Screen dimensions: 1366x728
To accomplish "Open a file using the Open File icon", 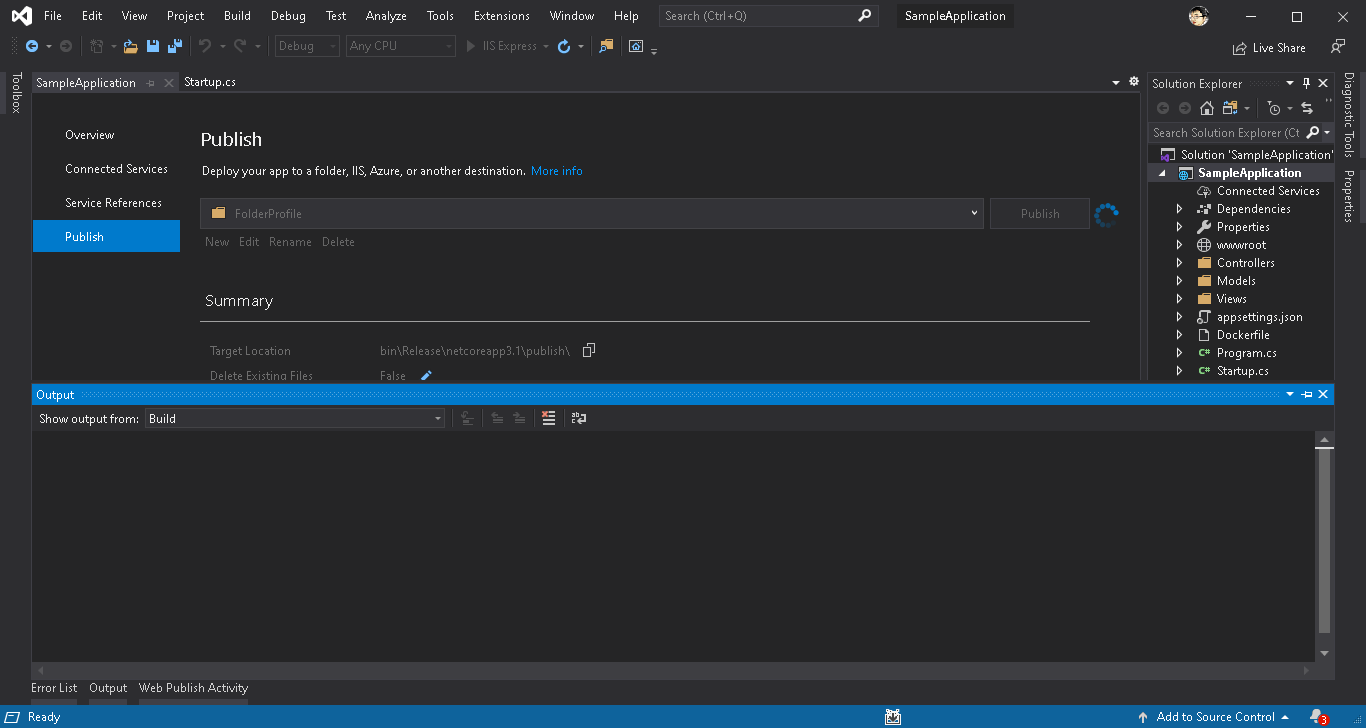I will (129, 46).
